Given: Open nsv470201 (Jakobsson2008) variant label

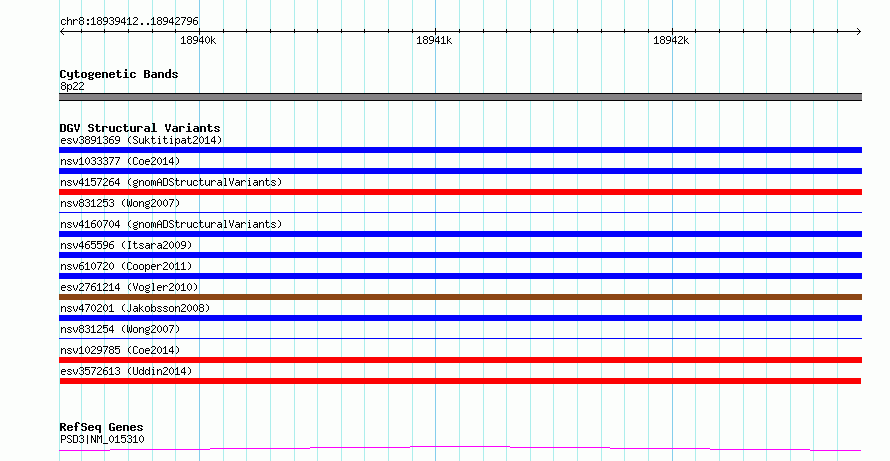Looking at the screenshot, I should 135,308.
